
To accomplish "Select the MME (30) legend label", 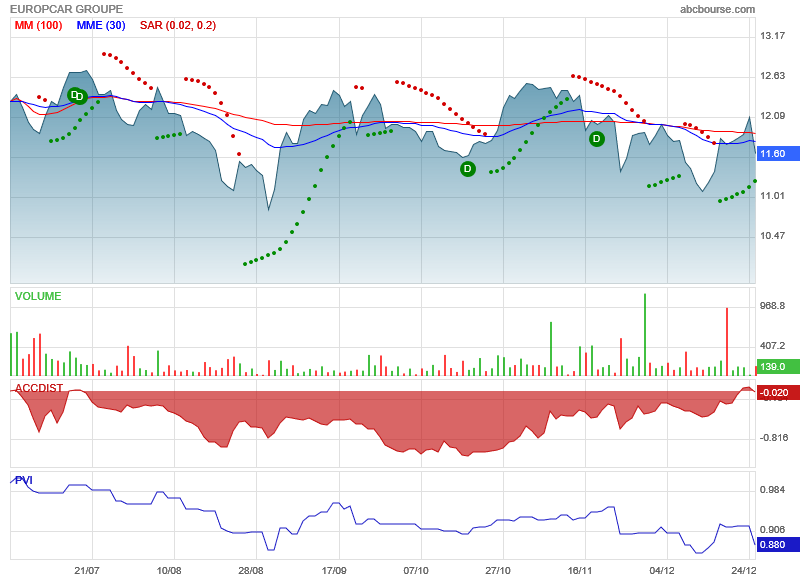I will tap(101, 25).
